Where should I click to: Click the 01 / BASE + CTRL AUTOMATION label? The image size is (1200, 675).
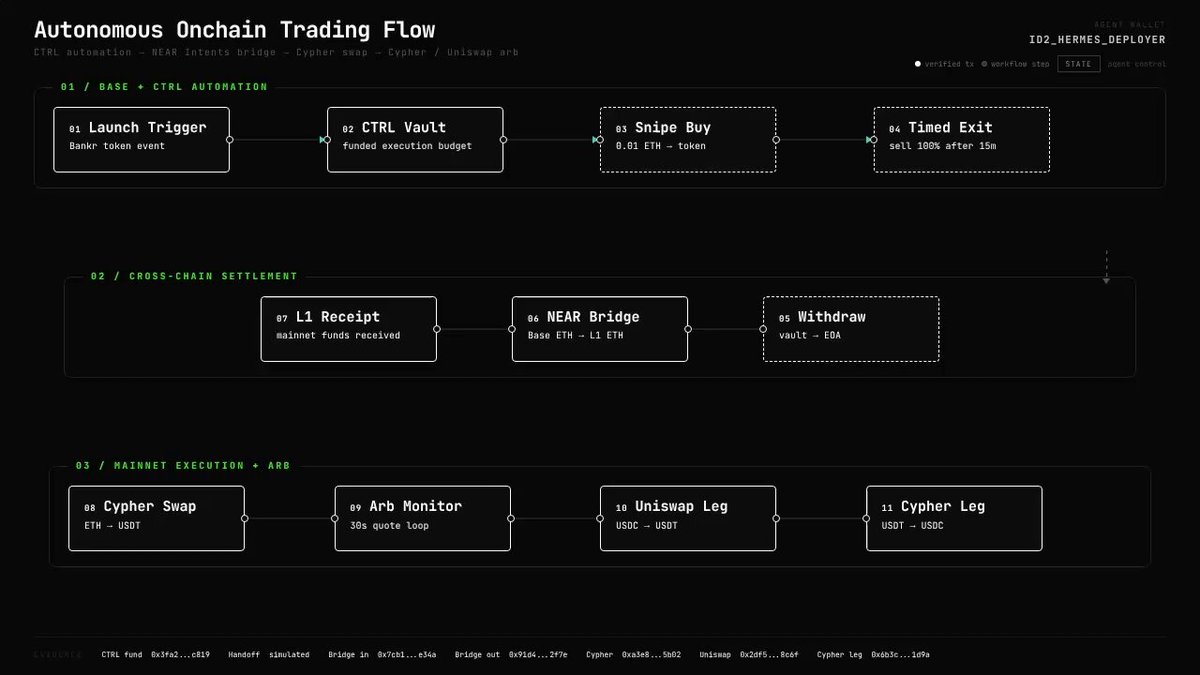(164, 87)
